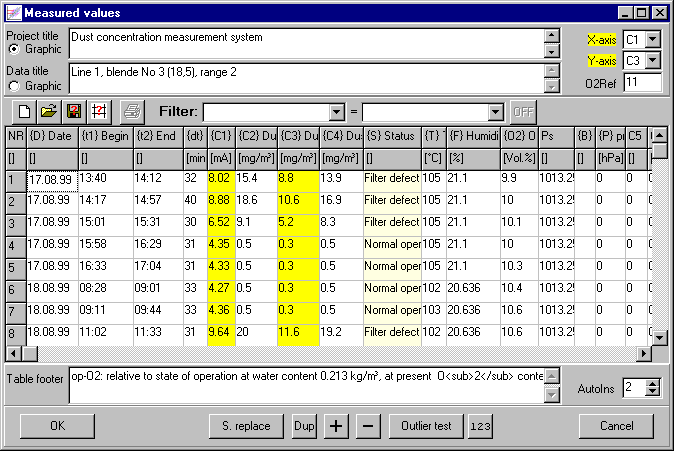
Task: Click the Save disk icon
Action: (x=72, y=112)
